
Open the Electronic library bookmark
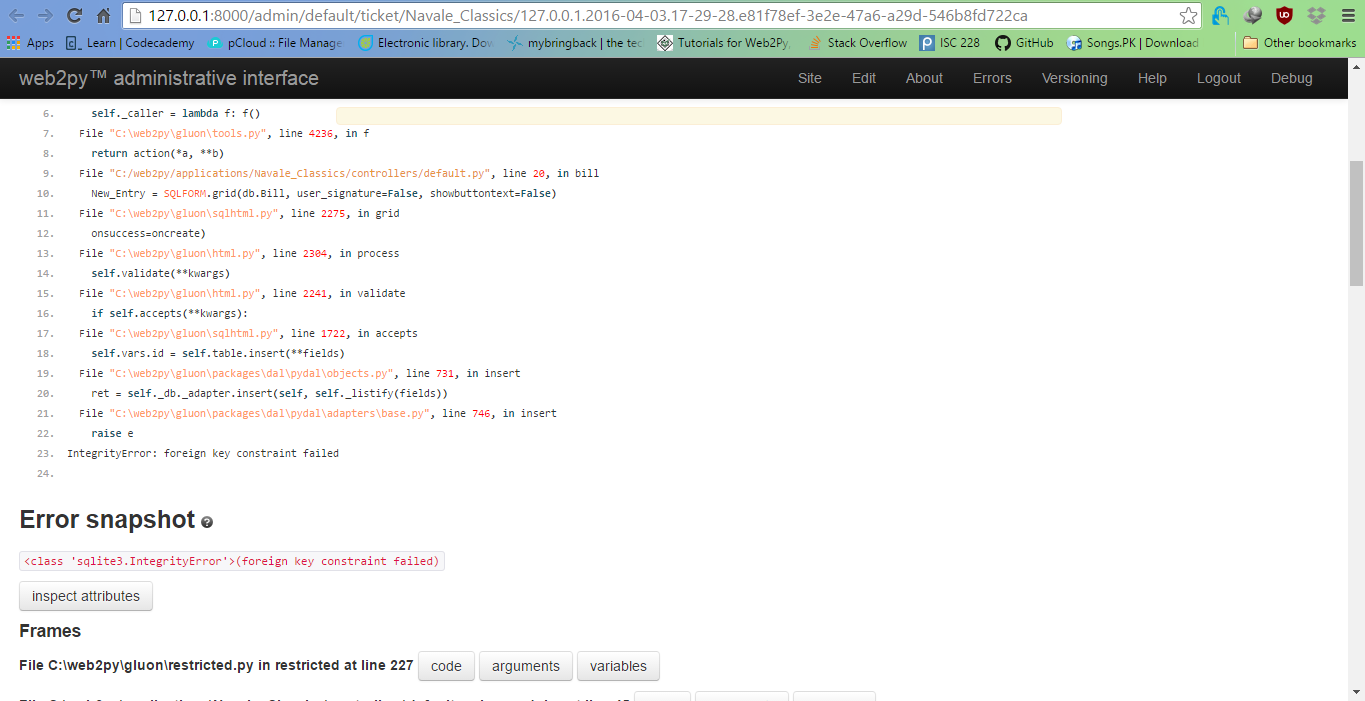[x=425, y=43]
